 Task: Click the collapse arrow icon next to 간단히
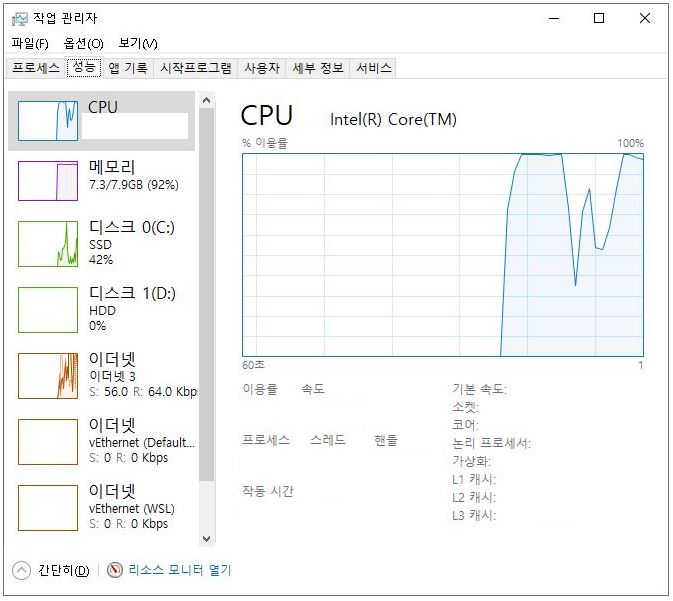click(21, 571)
